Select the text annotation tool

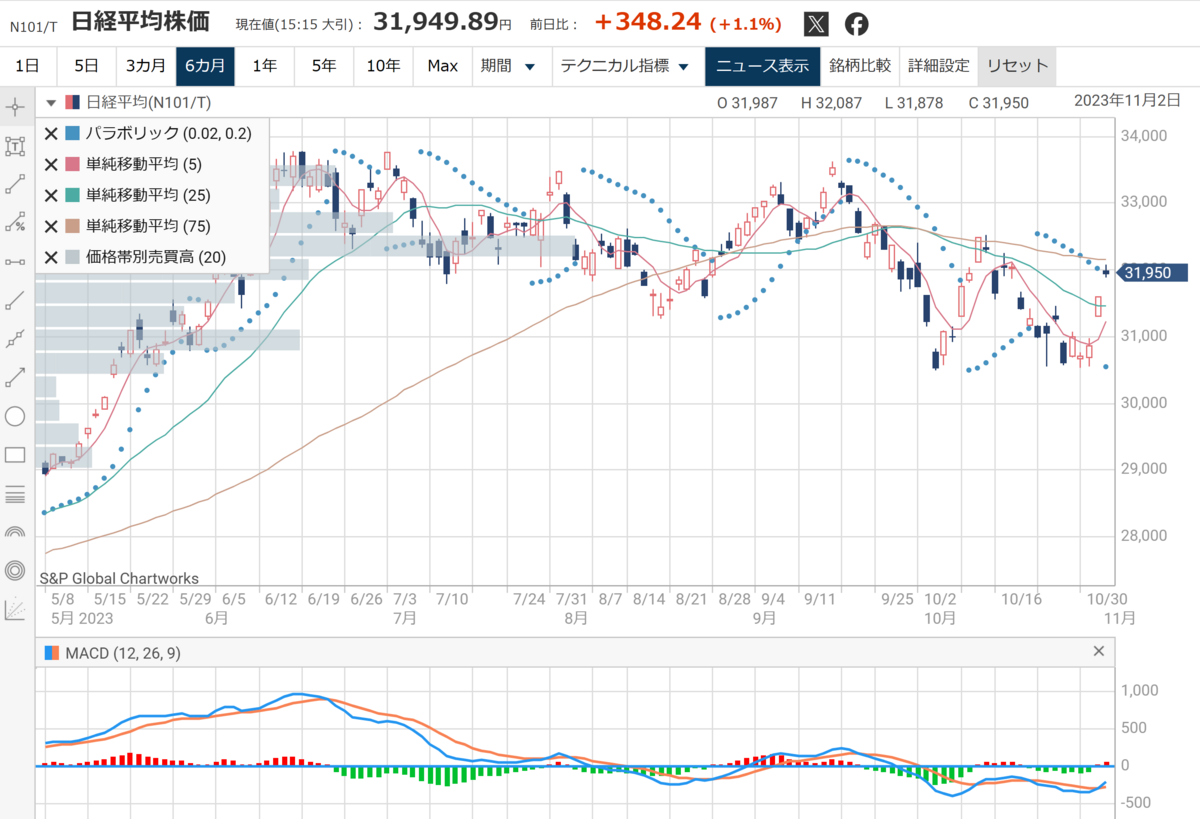[15, 146]
